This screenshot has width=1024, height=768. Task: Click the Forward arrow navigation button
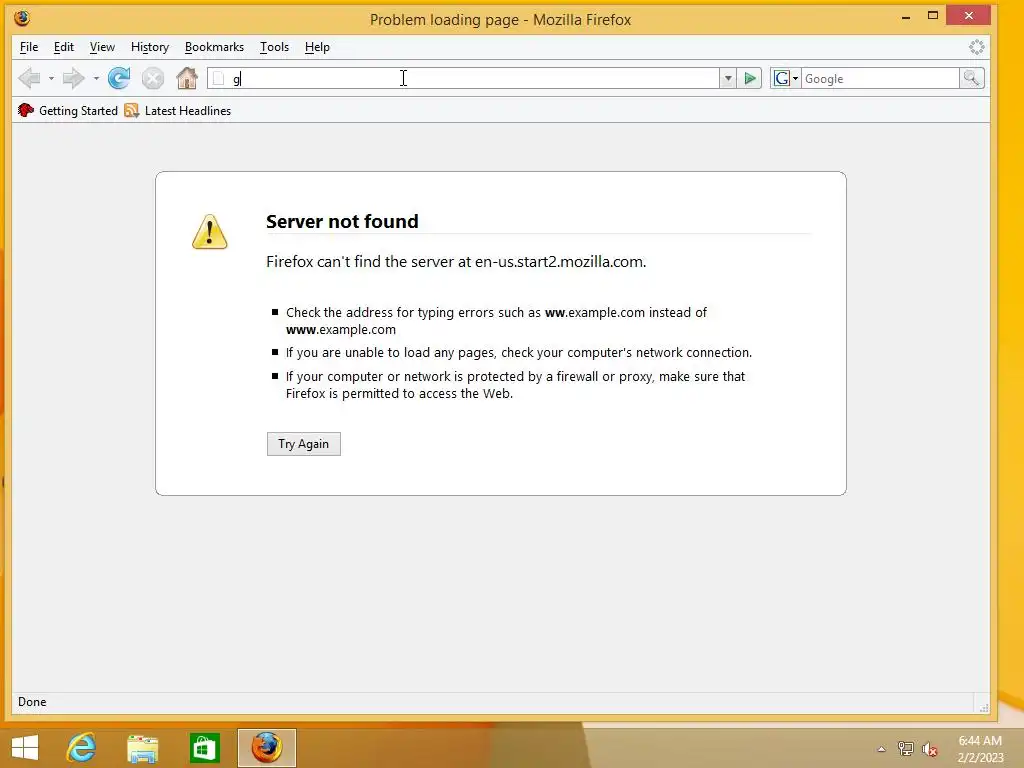[74, 78]
